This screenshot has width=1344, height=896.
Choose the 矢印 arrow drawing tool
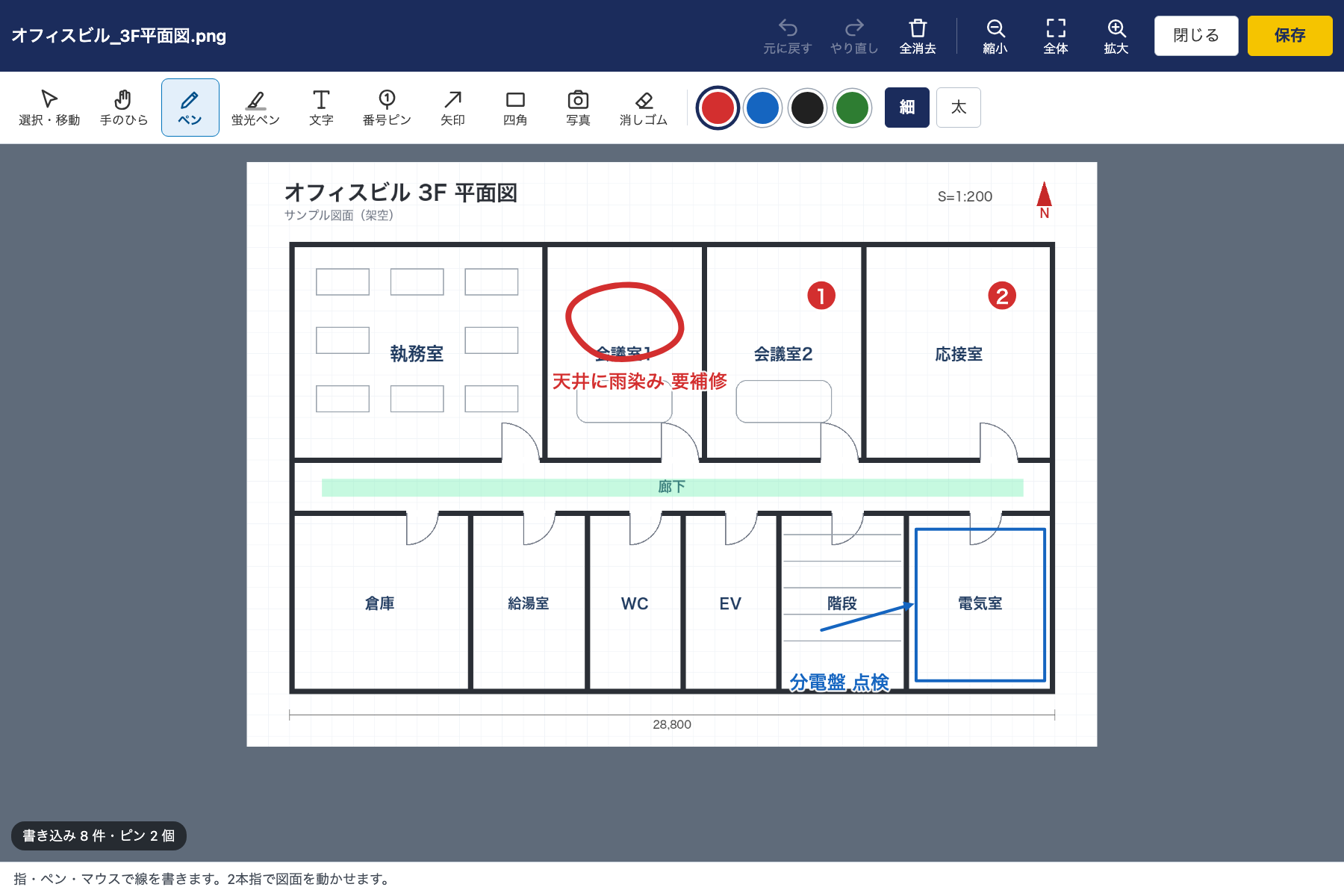point(452,108)
